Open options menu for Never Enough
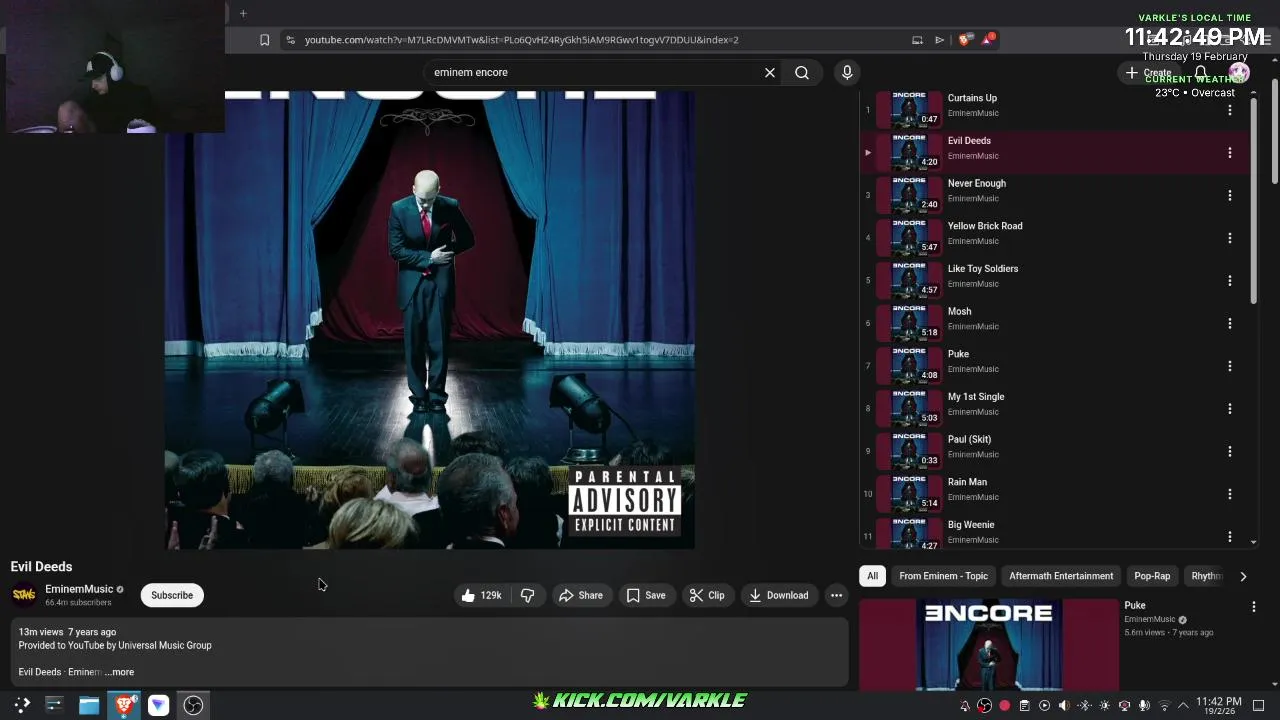 (1230, 196)
